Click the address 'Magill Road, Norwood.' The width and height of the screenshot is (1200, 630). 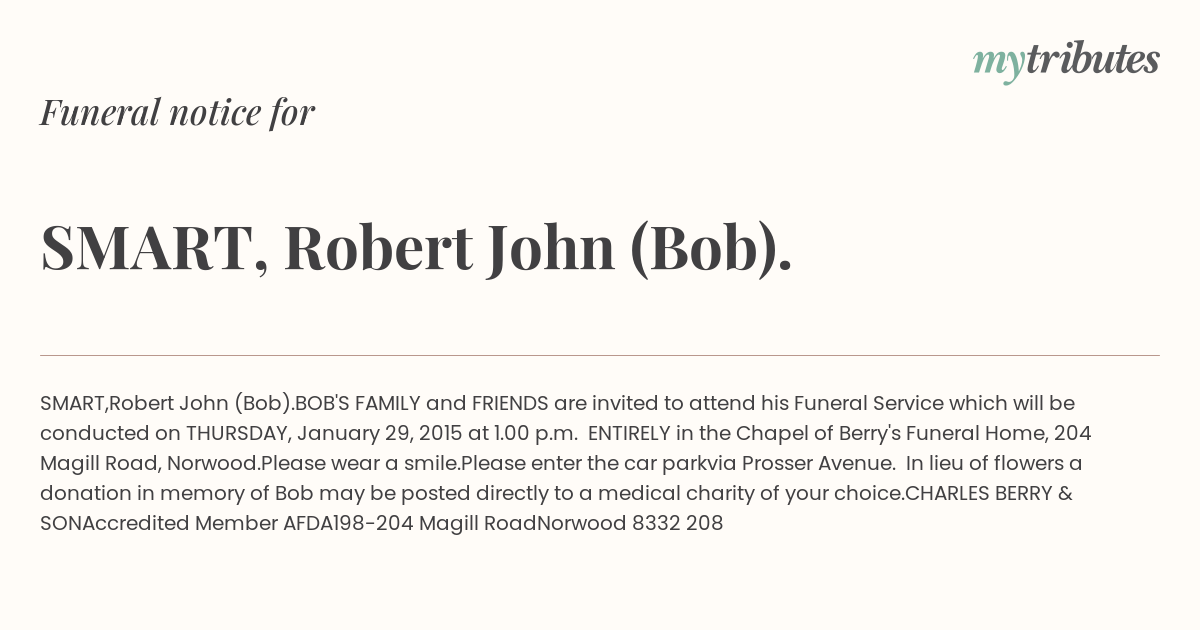150,463
